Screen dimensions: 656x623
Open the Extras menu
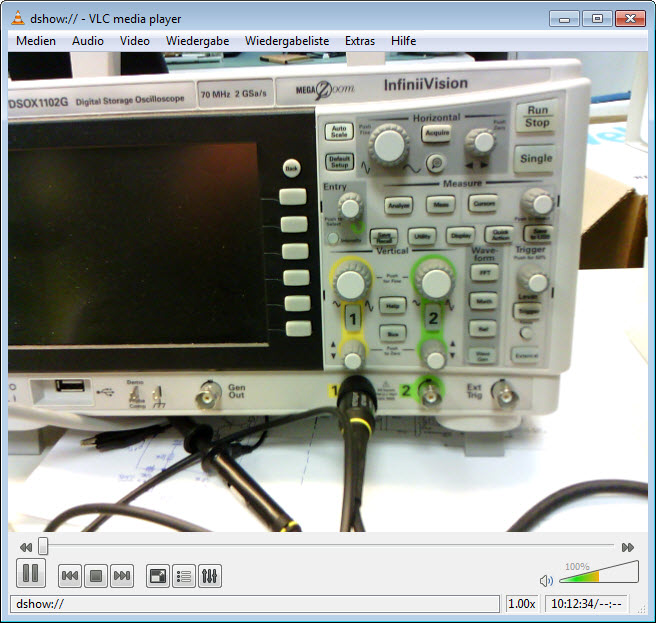pyautogui.click(x=359, y=41)
